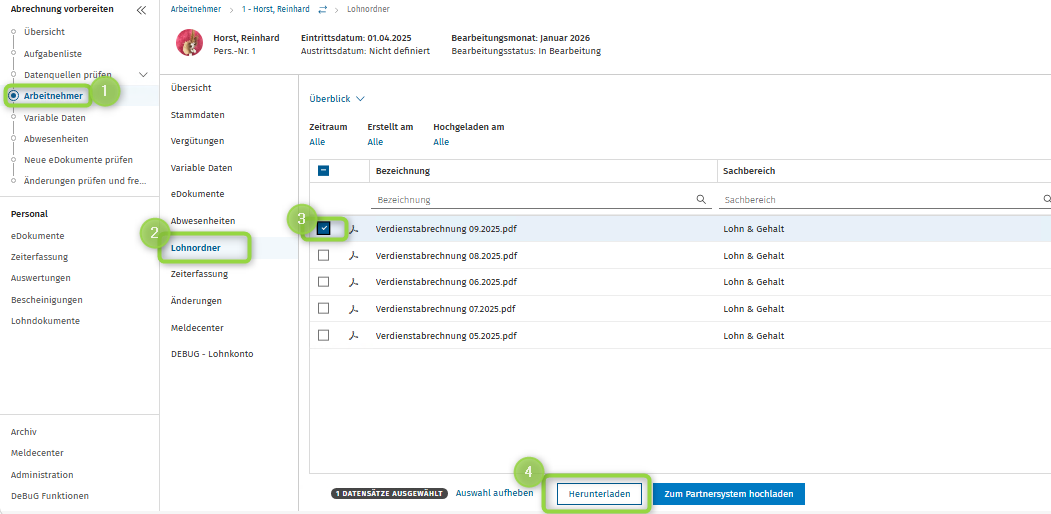Open Bescheinigungen in sidebar
Screen dimensions: 1051x514
47,300
